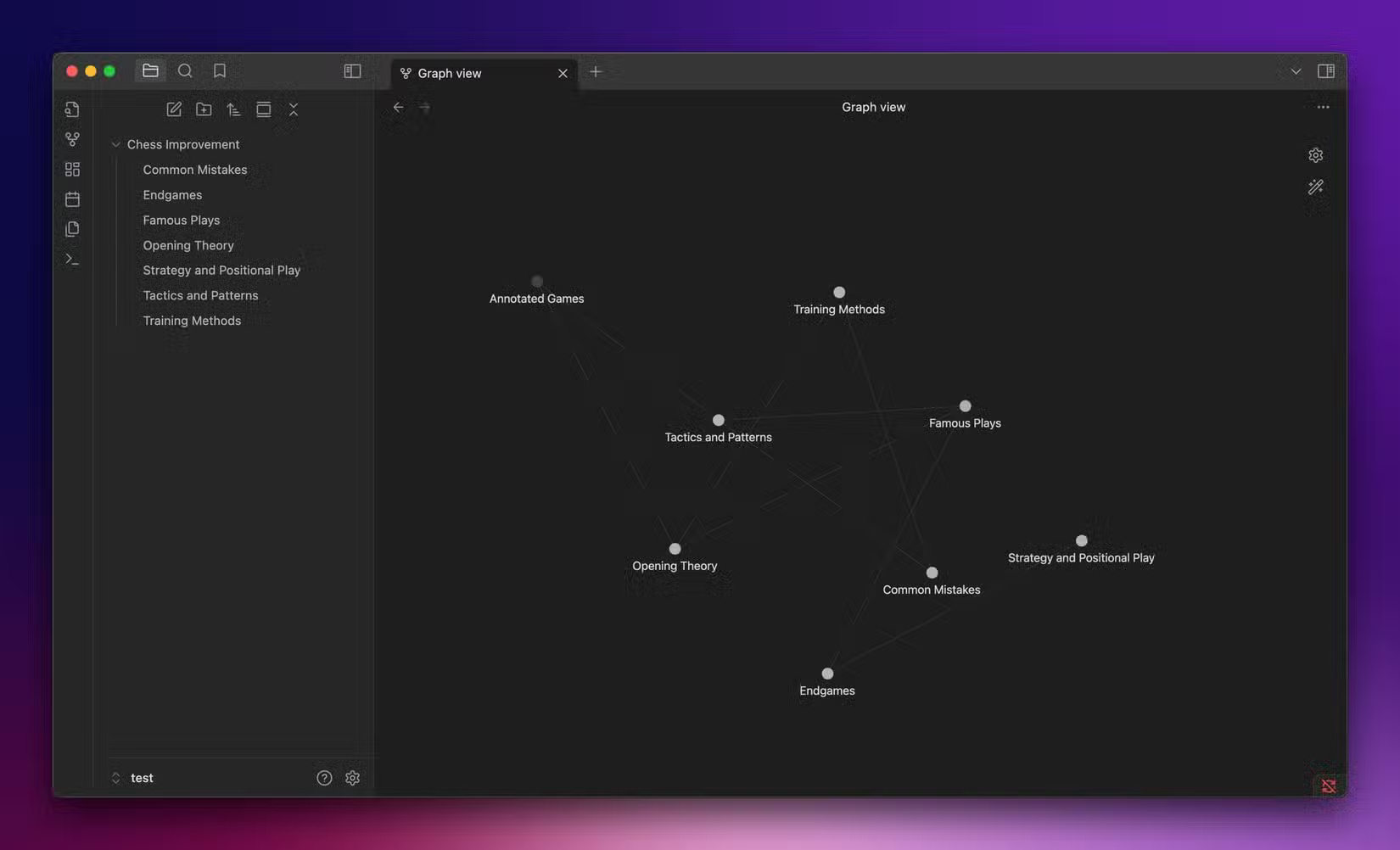
Task: Collapse all folders using the collapse icon
Action: pyautogui.click(x=294, y=109)
